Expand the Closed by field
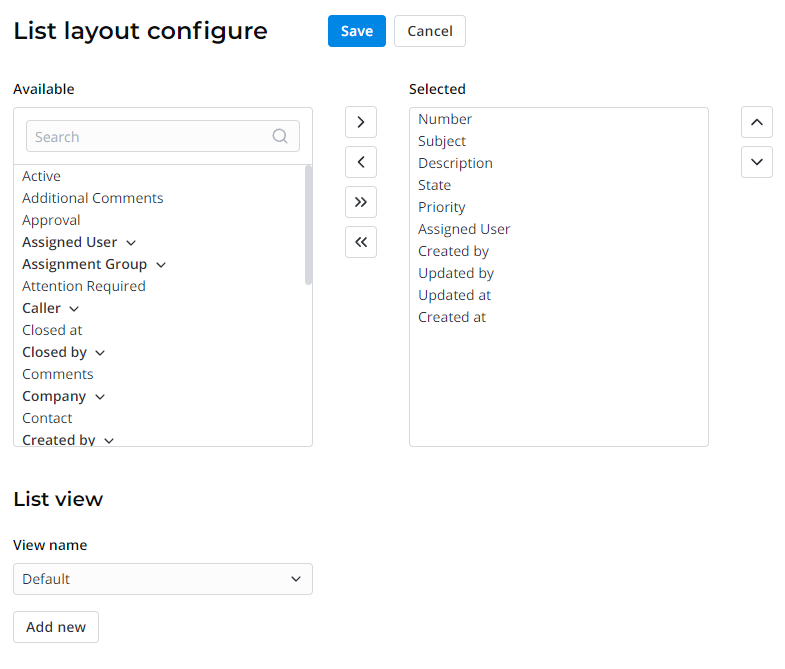785x669 pixels. pos(100,353)
